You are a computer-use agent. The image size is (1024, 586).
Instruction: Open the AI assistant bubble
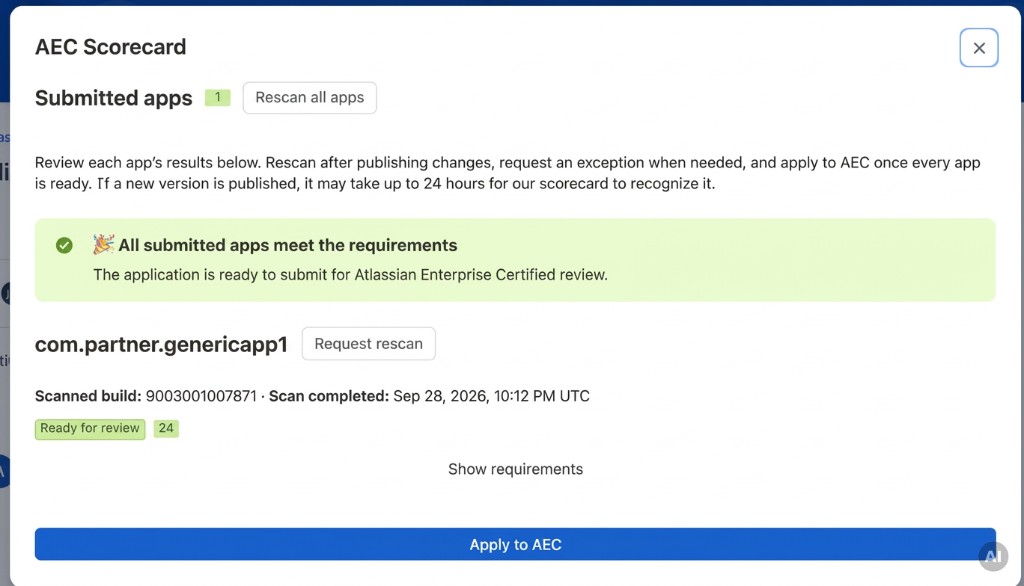coord(993,557)
